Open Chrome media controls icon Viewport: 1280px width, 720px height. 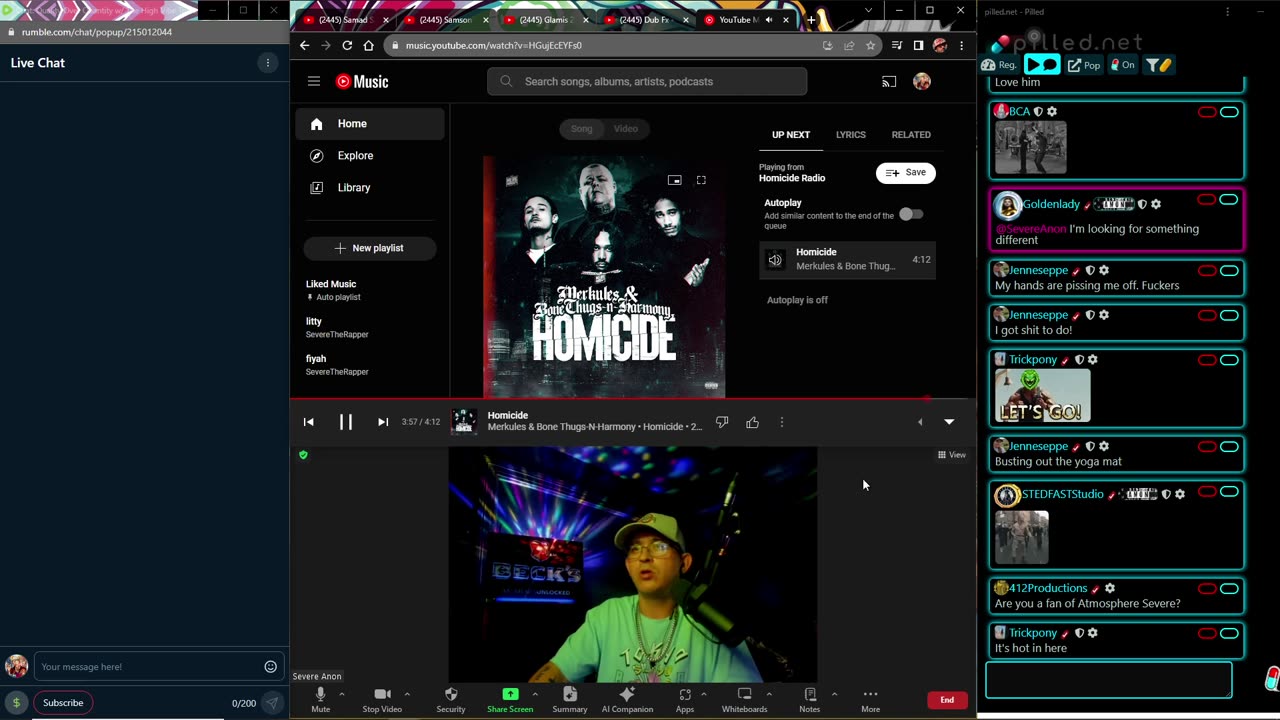pos(897,45)
